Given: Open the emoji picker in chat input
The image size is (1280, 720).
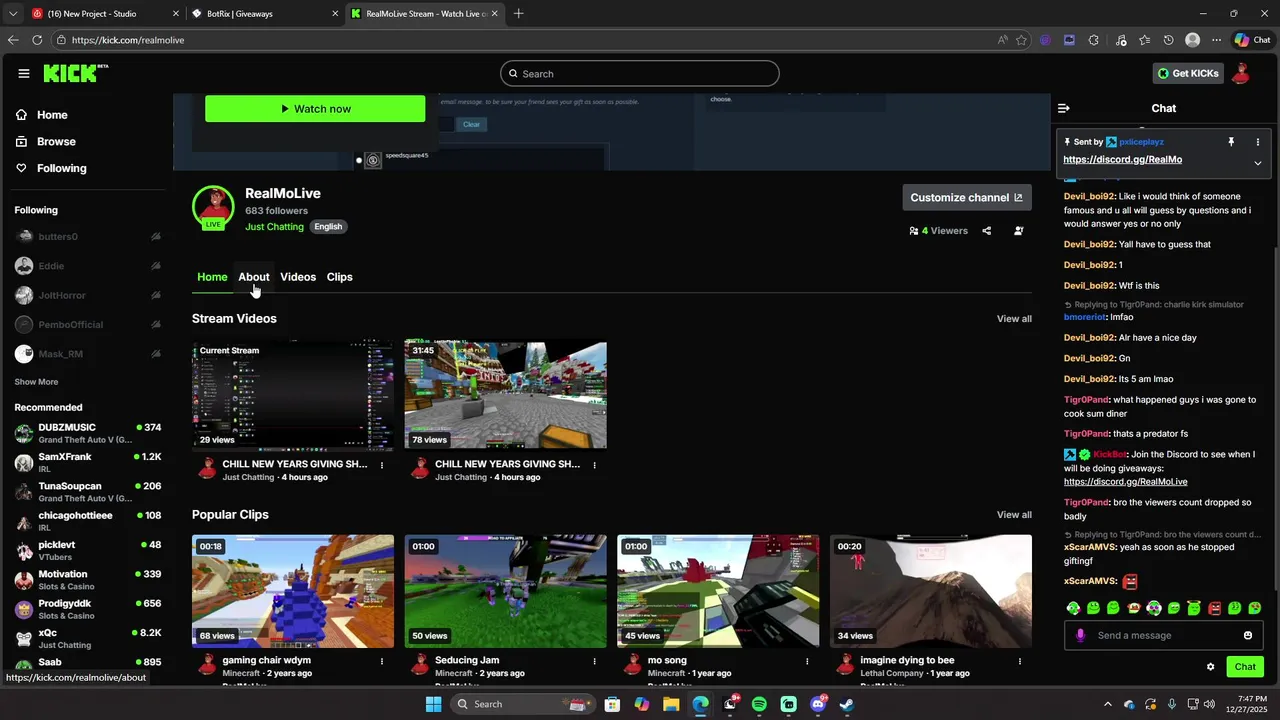Looking at the screenshot, I should point(1247,635).
